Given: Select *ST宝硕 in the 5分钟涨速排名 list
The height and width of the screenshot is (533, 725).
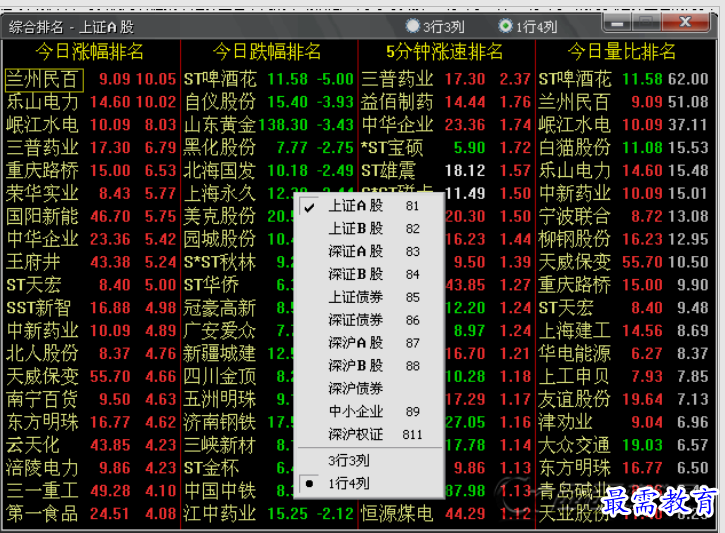Looking at the screenshot, I should pyautogui.click(x=392, y=148).
